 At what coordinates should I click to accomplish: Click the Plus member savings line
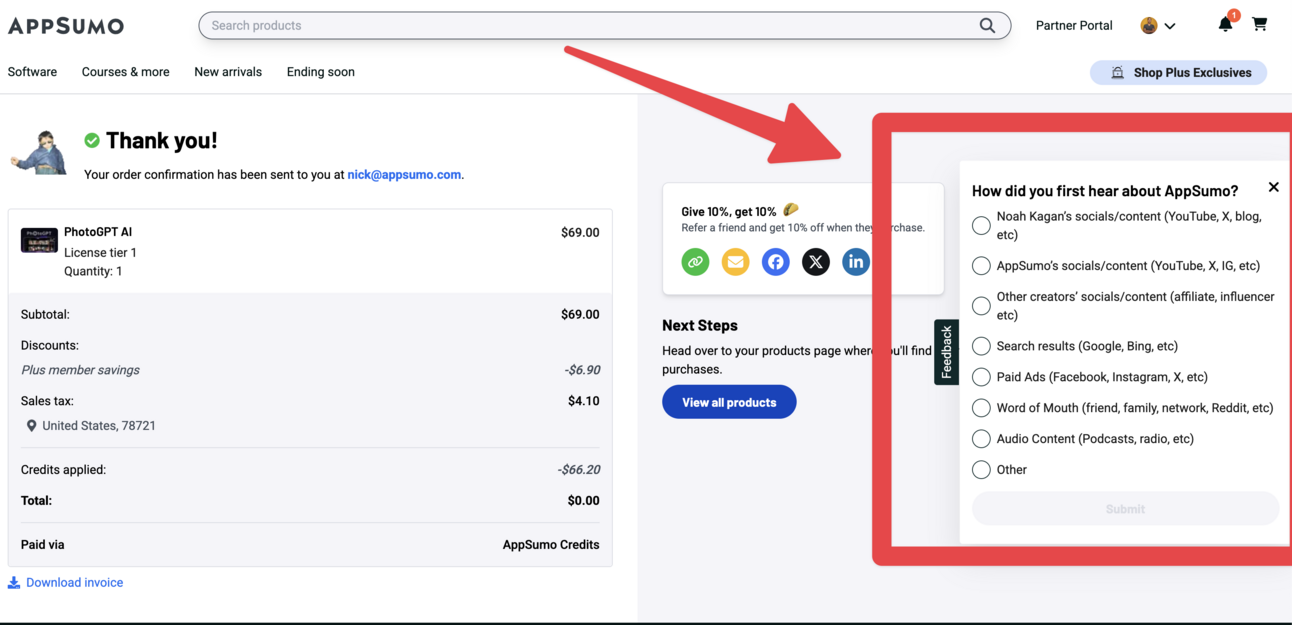[x=80, y=370]
